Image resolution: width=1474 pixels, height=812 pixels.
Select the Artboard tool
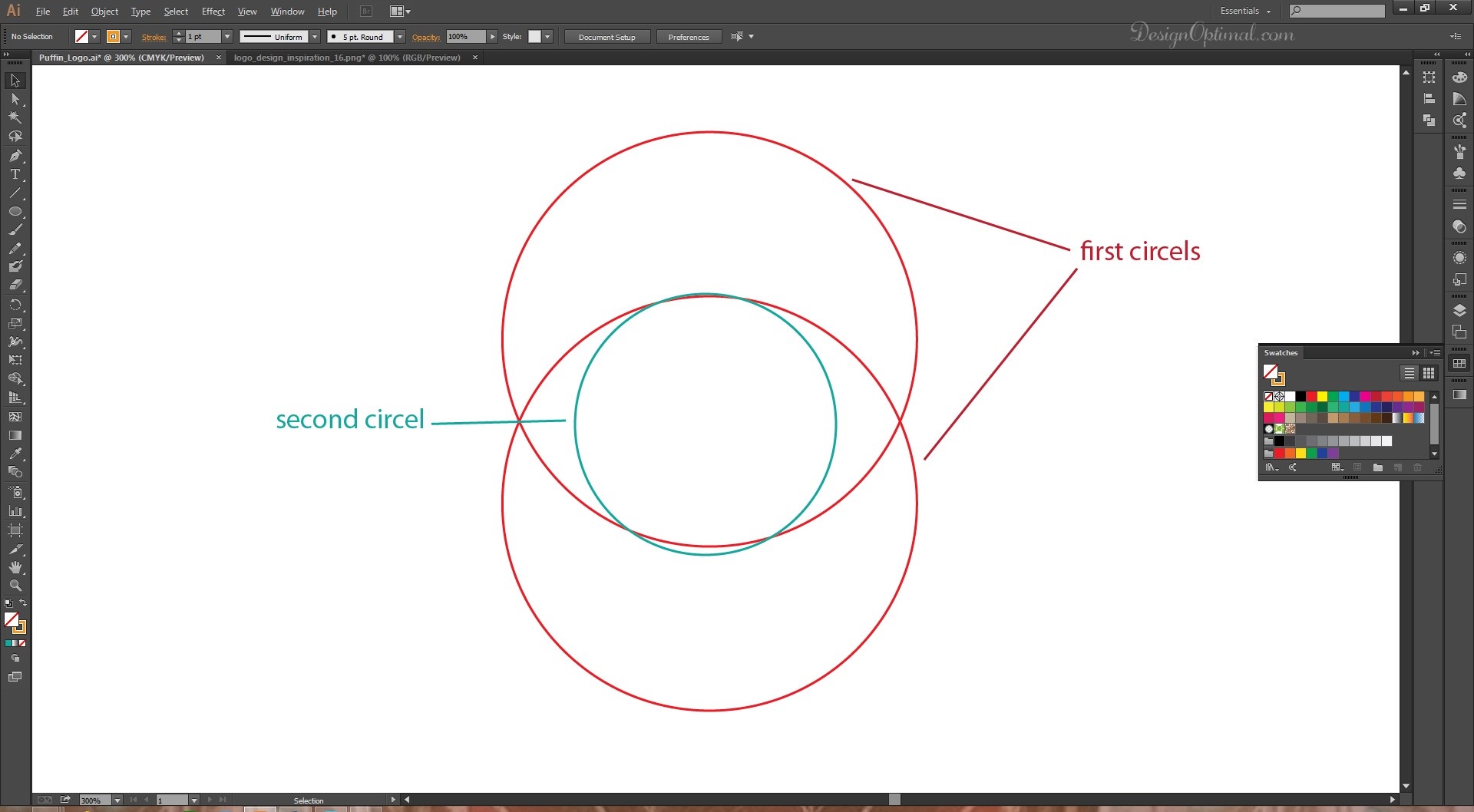[15, 530]
